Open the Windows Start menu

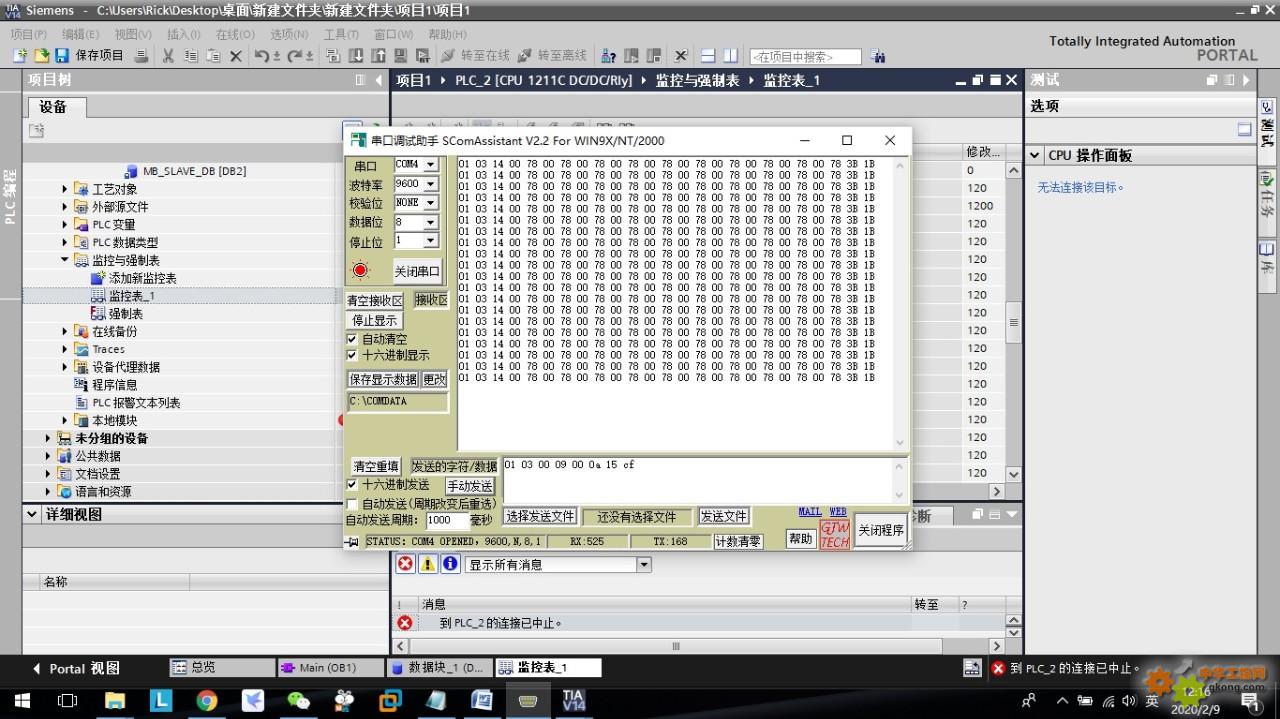coord(22,700)
